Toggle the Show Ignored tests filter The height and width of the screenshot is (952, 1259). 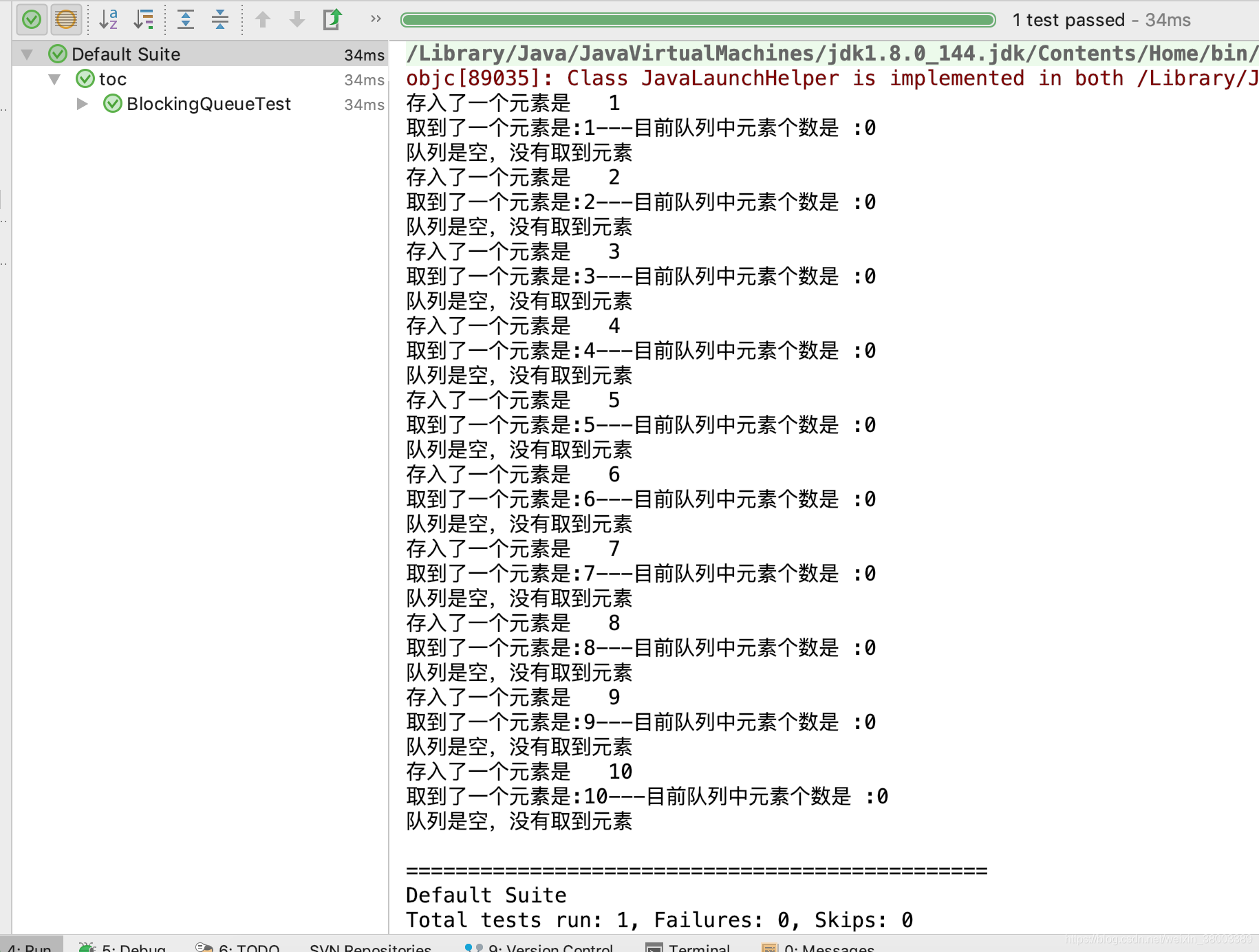click(x=66, y=19)
